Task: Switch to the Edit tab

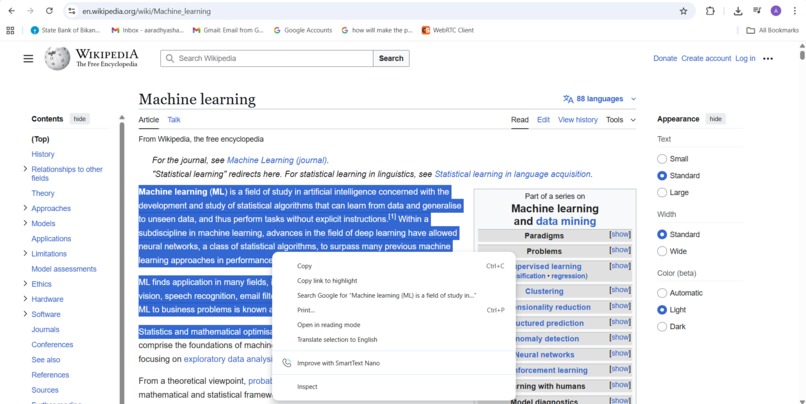Action: [543, 120]
